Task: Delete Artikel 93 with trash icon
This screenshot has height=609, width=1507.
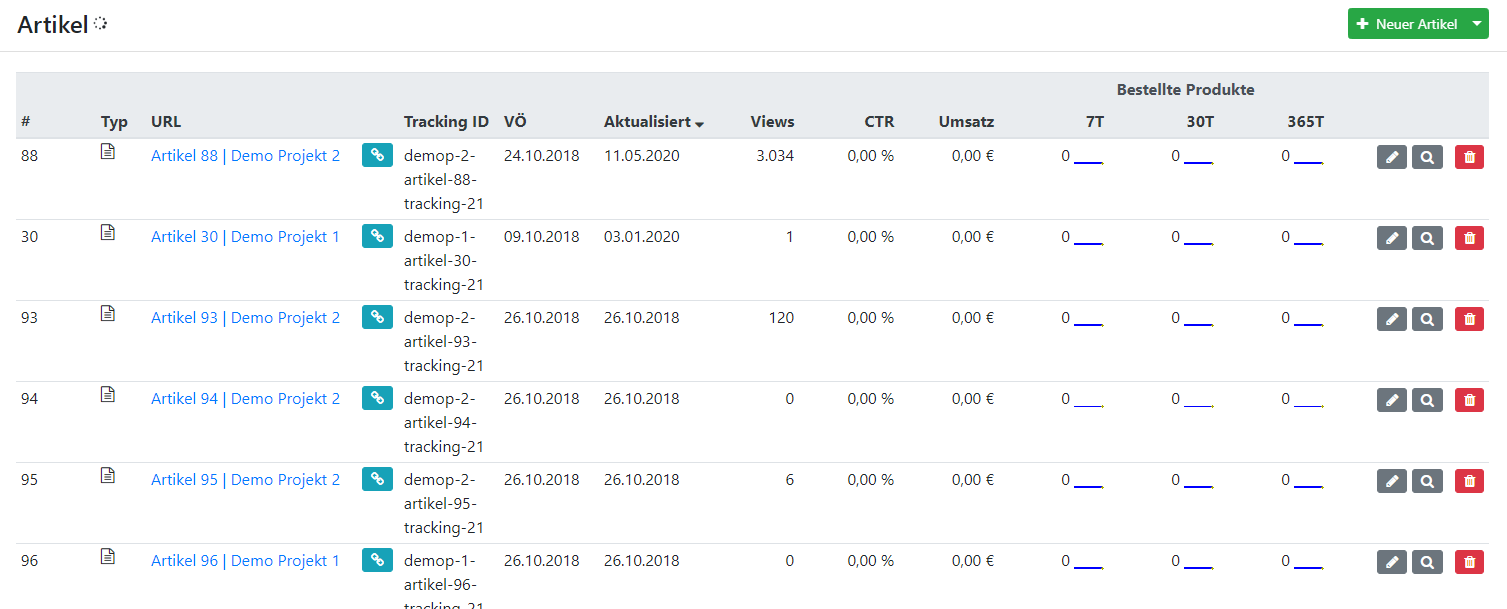Action: 1469,319
